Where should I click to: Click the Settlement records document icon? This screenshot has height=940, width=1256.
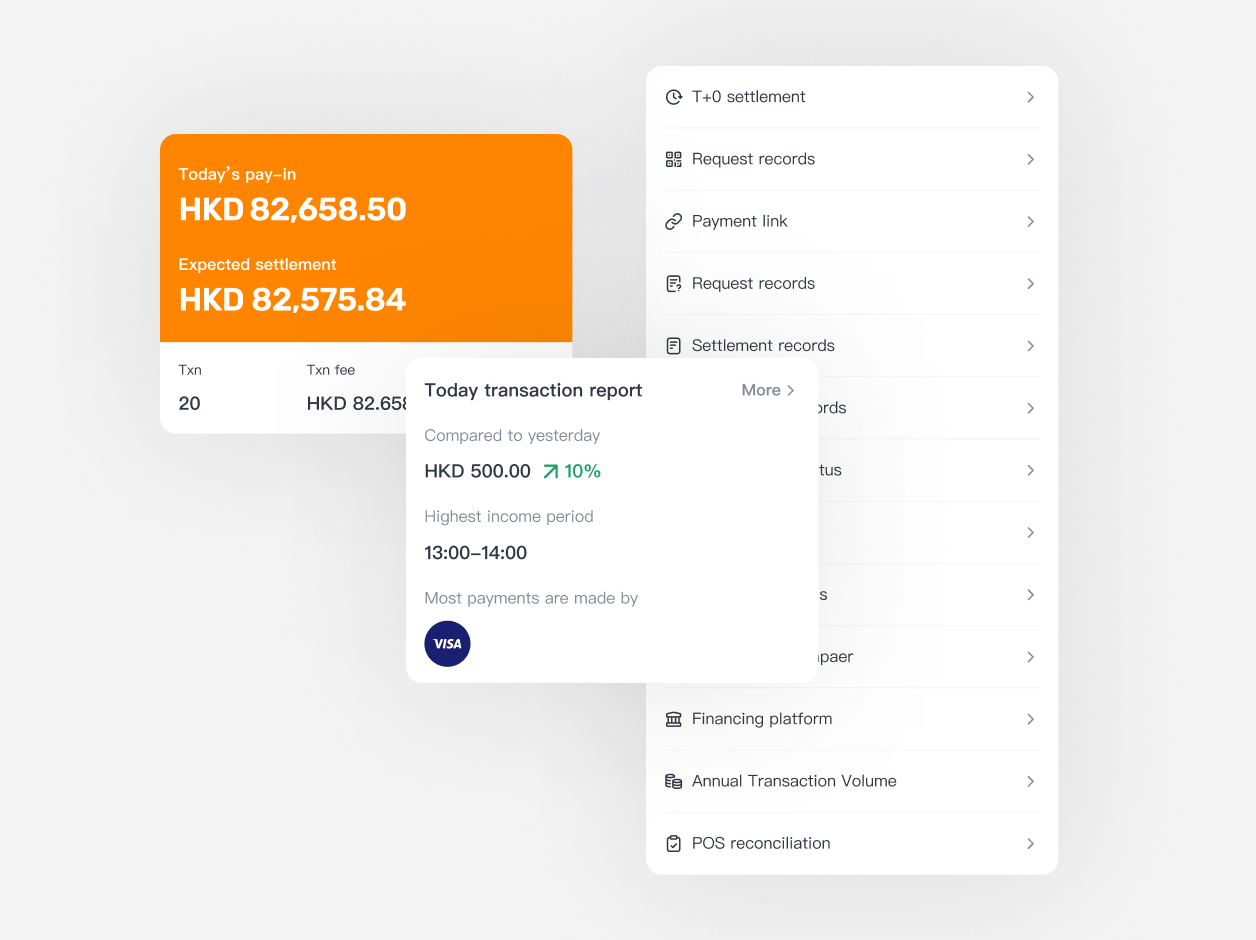[674, 346]
